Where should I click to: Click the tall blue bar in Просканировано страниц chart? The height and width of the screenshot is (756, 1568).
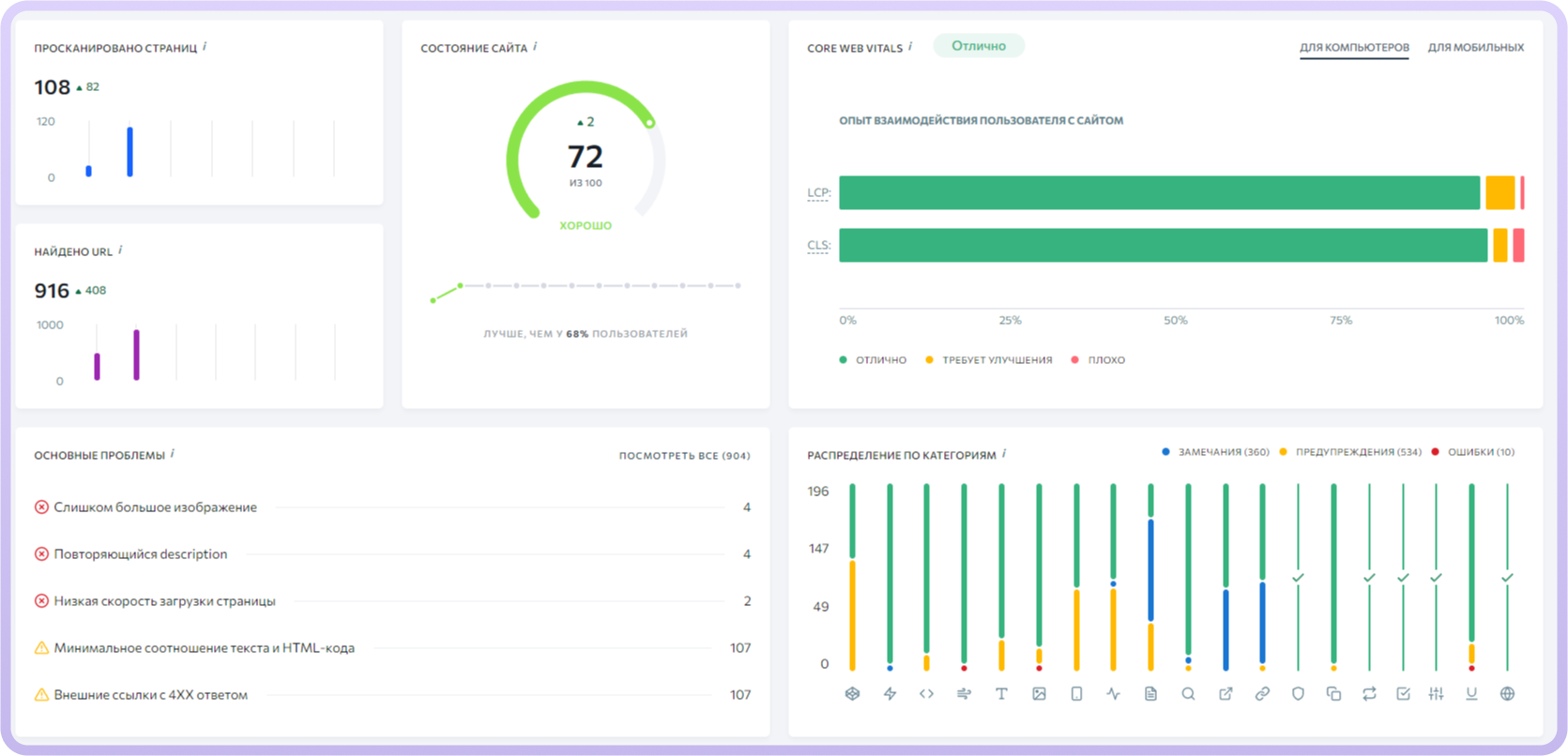tap(129, 151)
